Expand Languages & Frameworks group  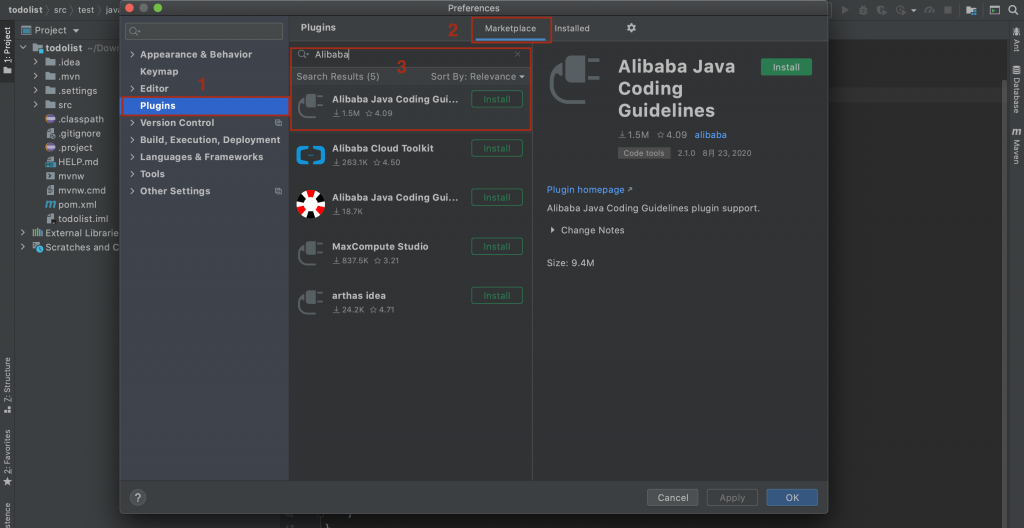(133, 157)
